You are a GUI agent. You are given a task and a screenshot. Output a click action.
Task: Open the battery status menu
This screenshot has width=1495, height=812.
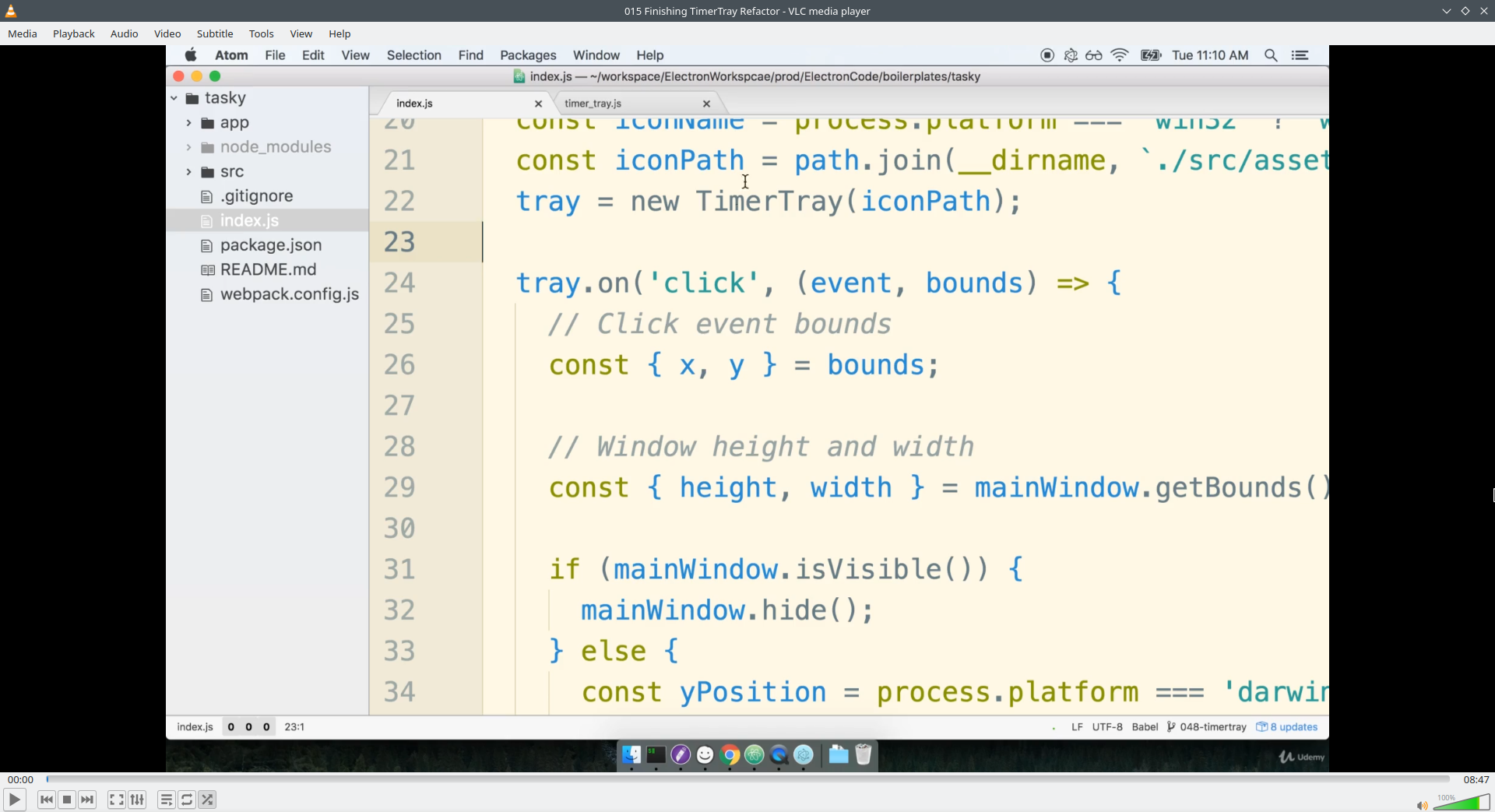[1151, 55]
